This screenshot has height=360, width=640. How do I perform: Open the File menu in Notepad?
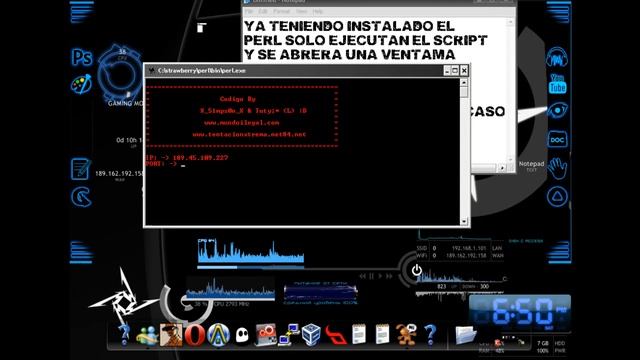(x=249, y=11)
